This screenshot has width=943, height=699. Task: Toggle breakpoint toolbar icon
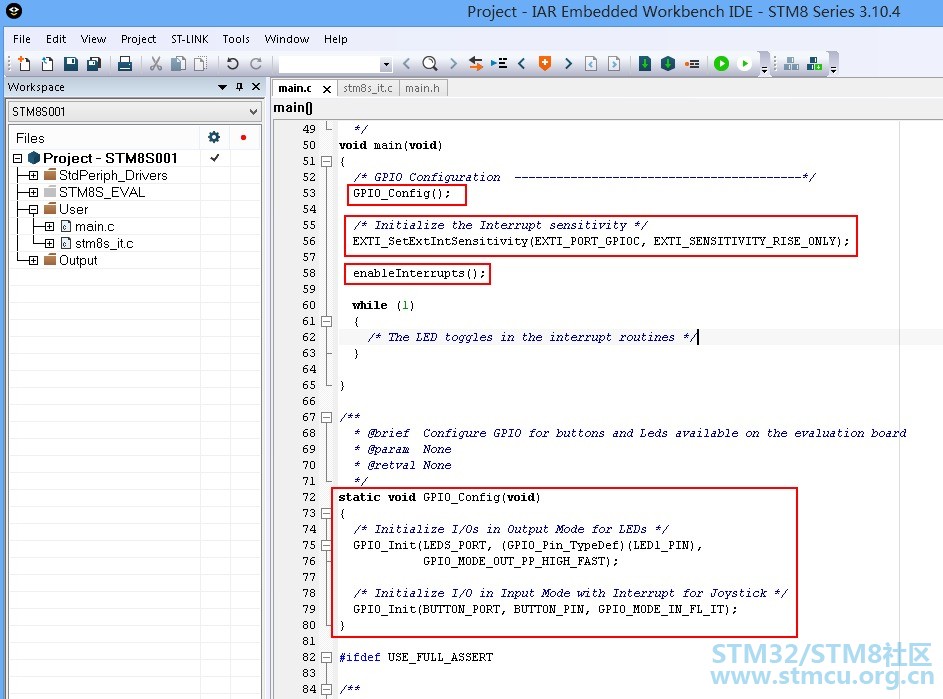(692, 63)
